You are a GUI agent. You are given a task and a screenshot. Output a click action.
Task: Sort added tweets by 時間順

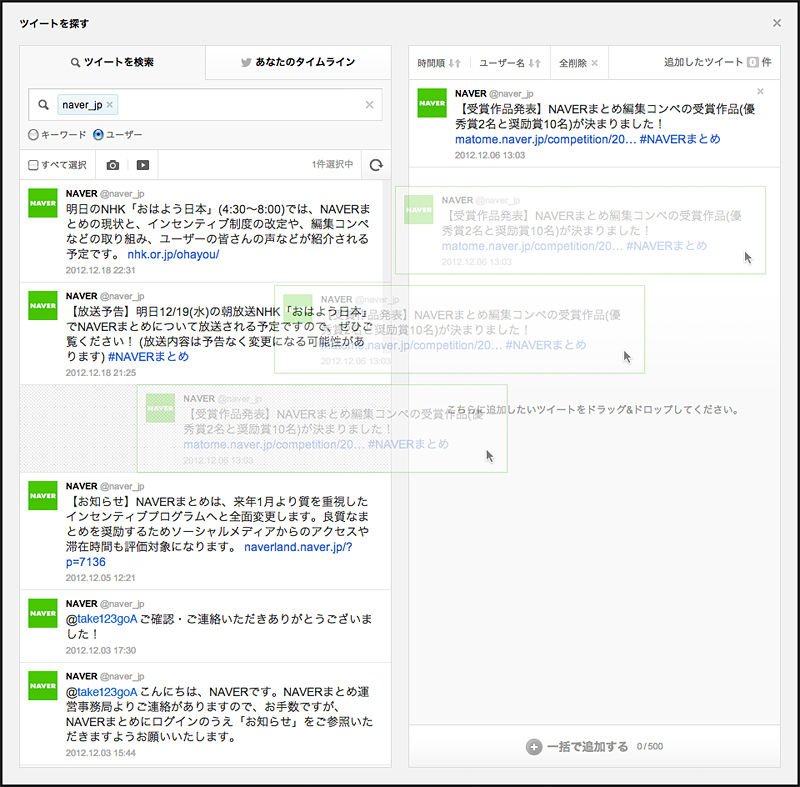click(x=439, y=63)
